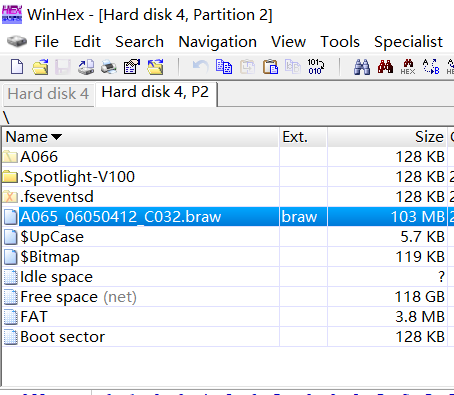Open the Specialist menu

tap(408, 42)
